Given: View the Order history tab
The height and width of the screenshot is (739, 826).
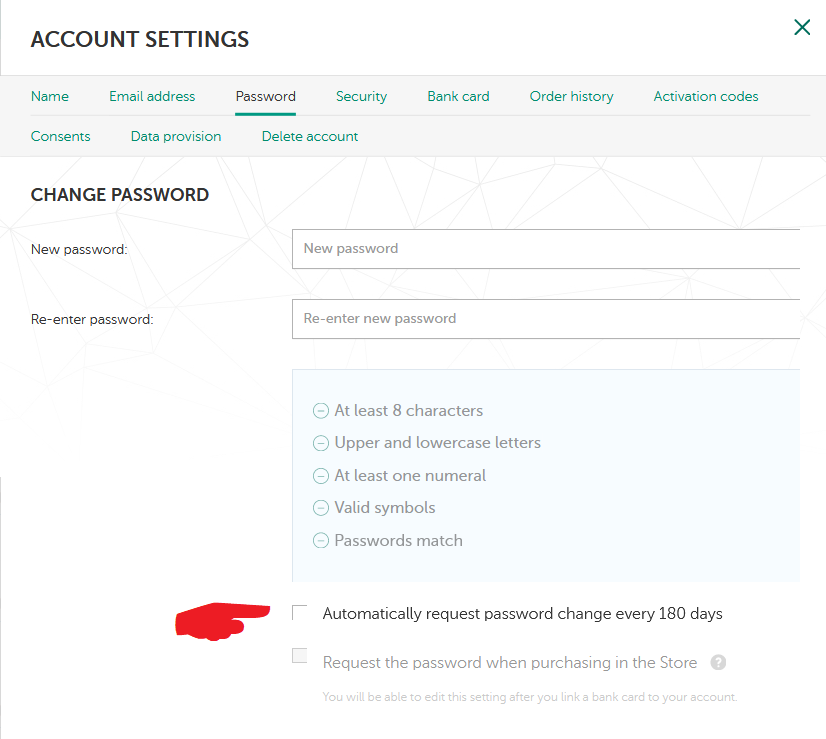Looking at the screenshot, I should tap(571, 97).
